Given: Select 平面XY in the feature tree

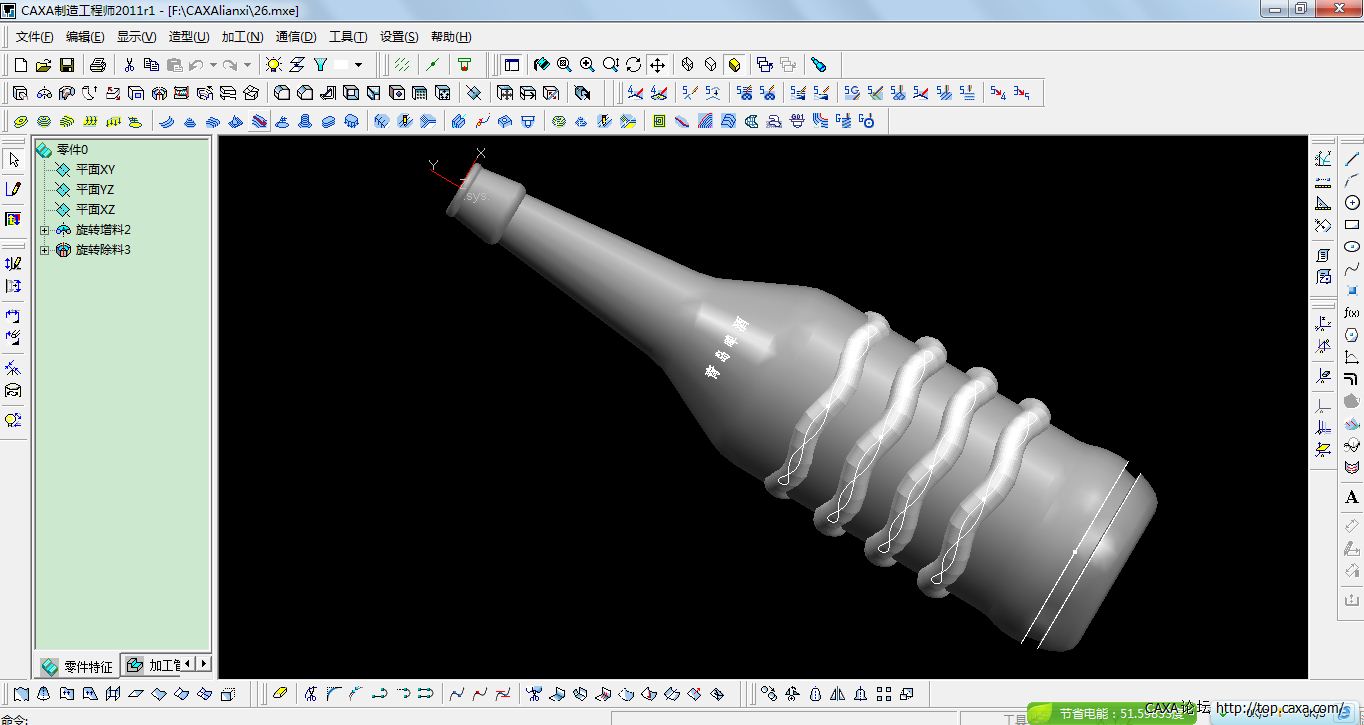Looking at the screenshot, I should point(95,170).
